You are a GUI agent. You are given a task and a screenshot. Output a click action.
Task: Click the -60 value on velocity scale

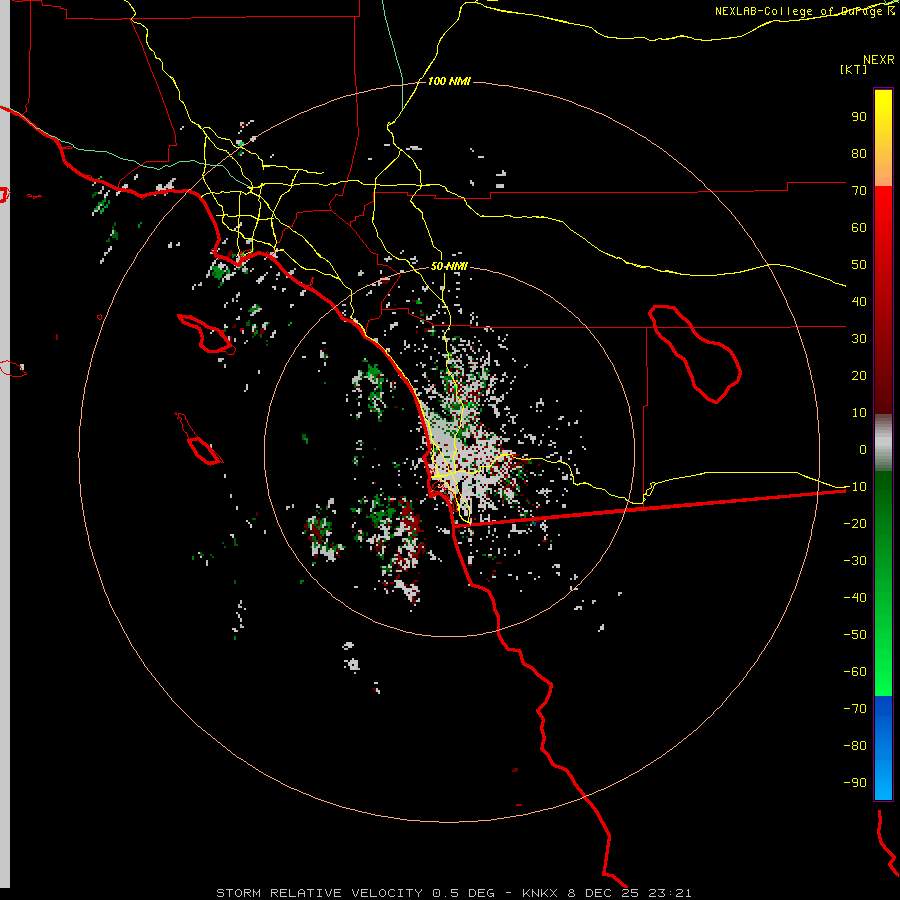click(855, 672)
